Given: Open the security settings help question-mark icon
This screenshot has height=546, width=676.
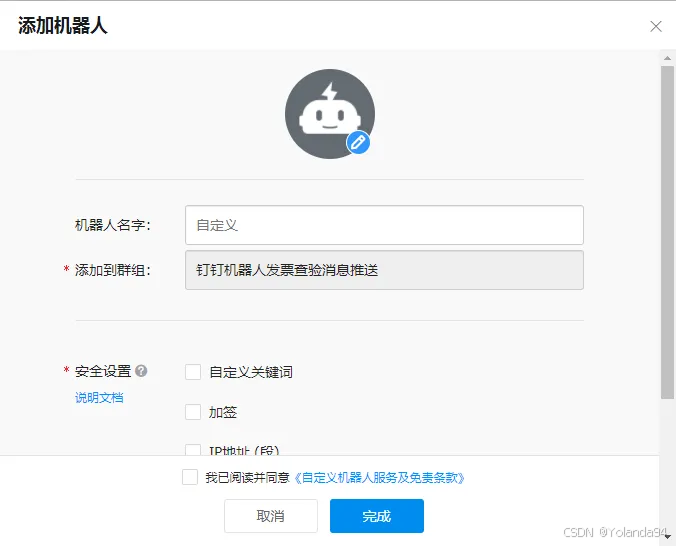Looking at the screenshot, I should pyautogui.click(x=141, y=371).
